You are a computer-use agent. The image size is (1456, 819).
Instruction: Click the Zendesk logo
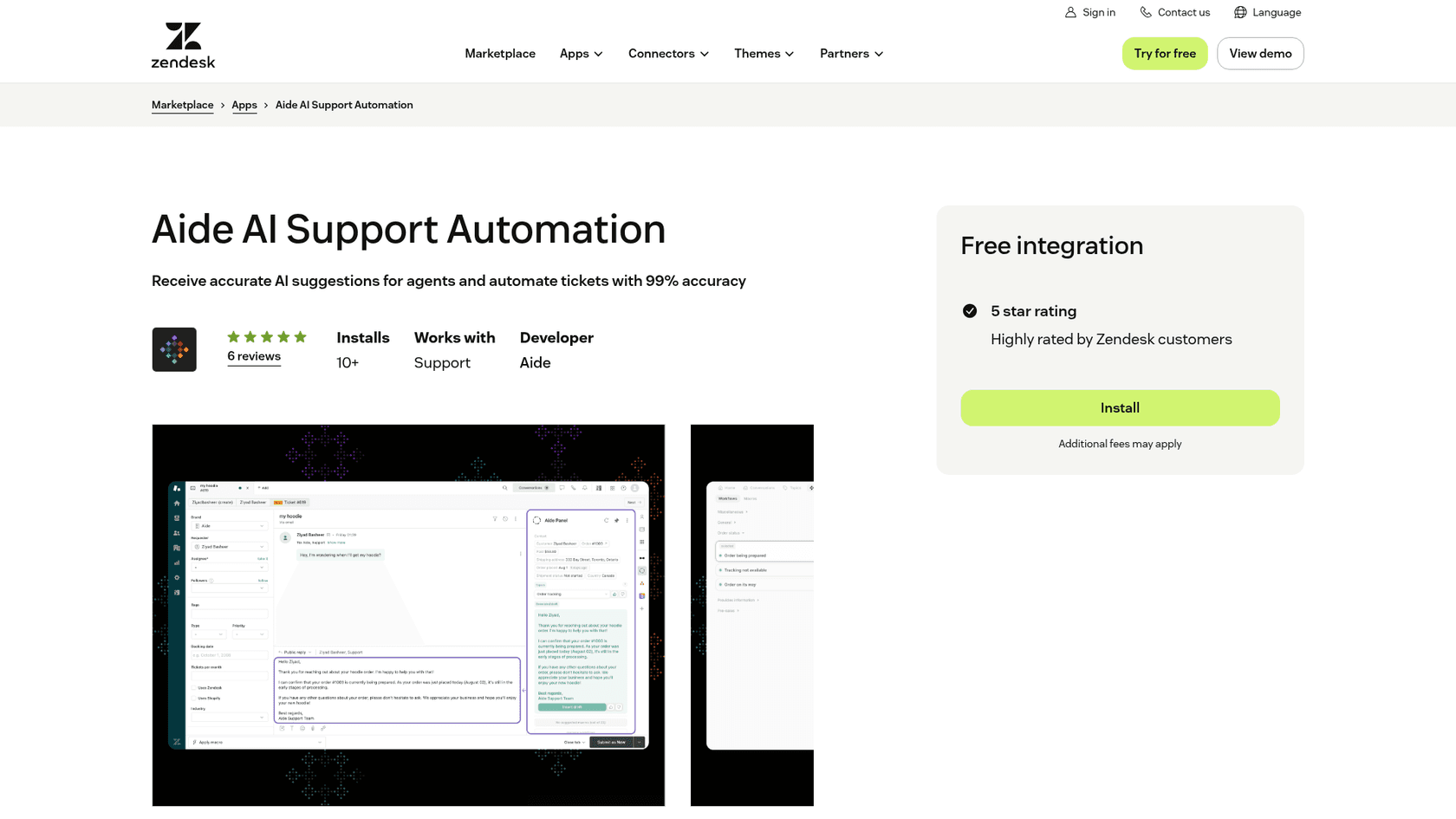(183, 45)
